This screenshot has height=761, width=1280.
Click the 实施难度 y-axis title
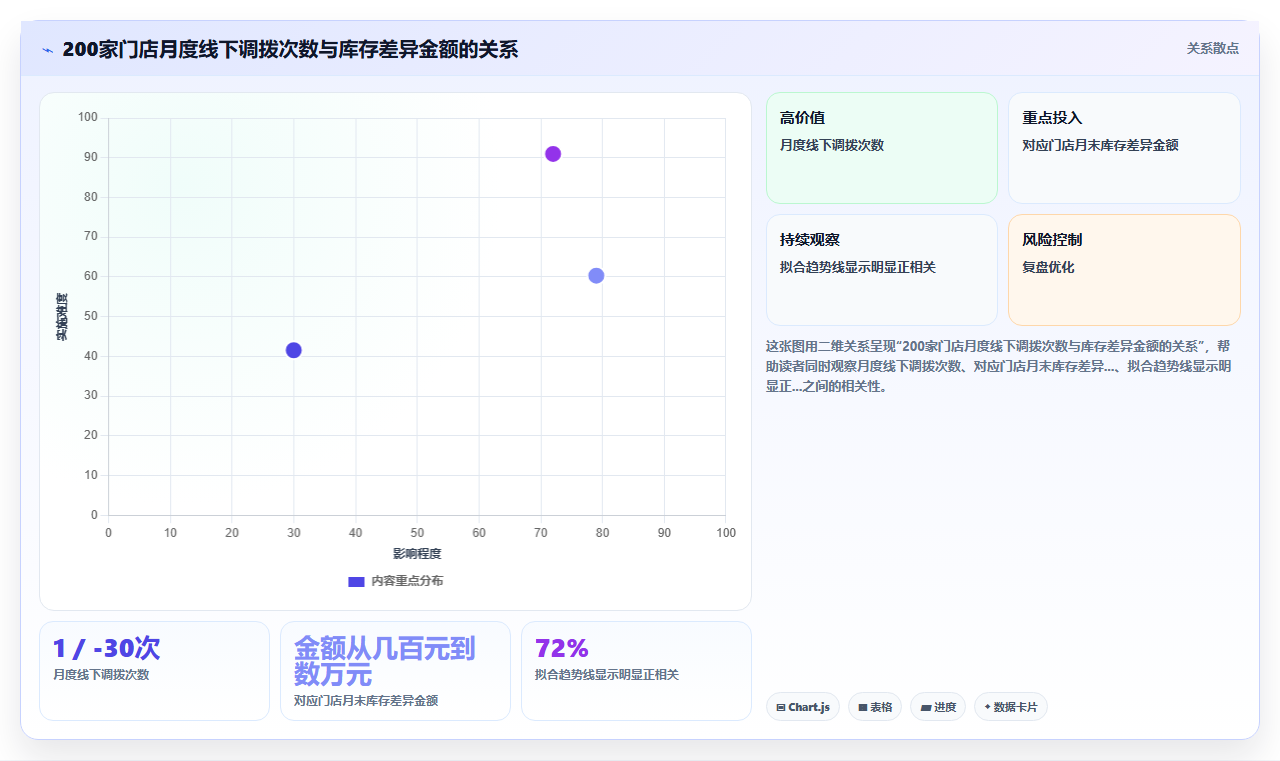point(62,317)
